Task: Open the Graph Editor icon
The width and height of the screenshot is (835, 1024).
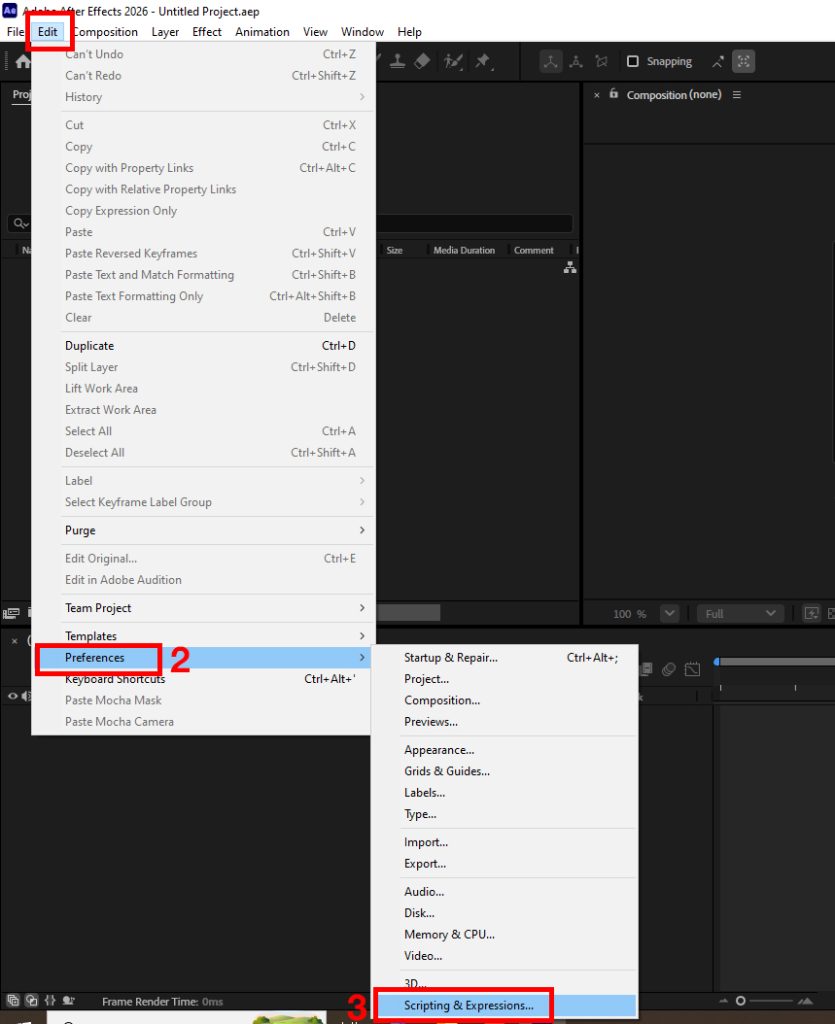Action: click(x=692, y=669)
